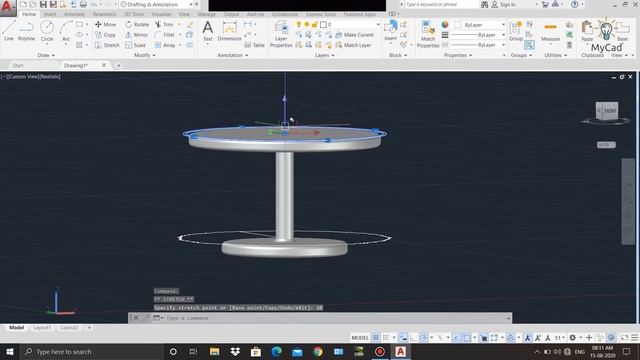This screenshot has width=640, height=360.
Task: Click the keyword search box in title bar
Action: (x=441, y=4)
